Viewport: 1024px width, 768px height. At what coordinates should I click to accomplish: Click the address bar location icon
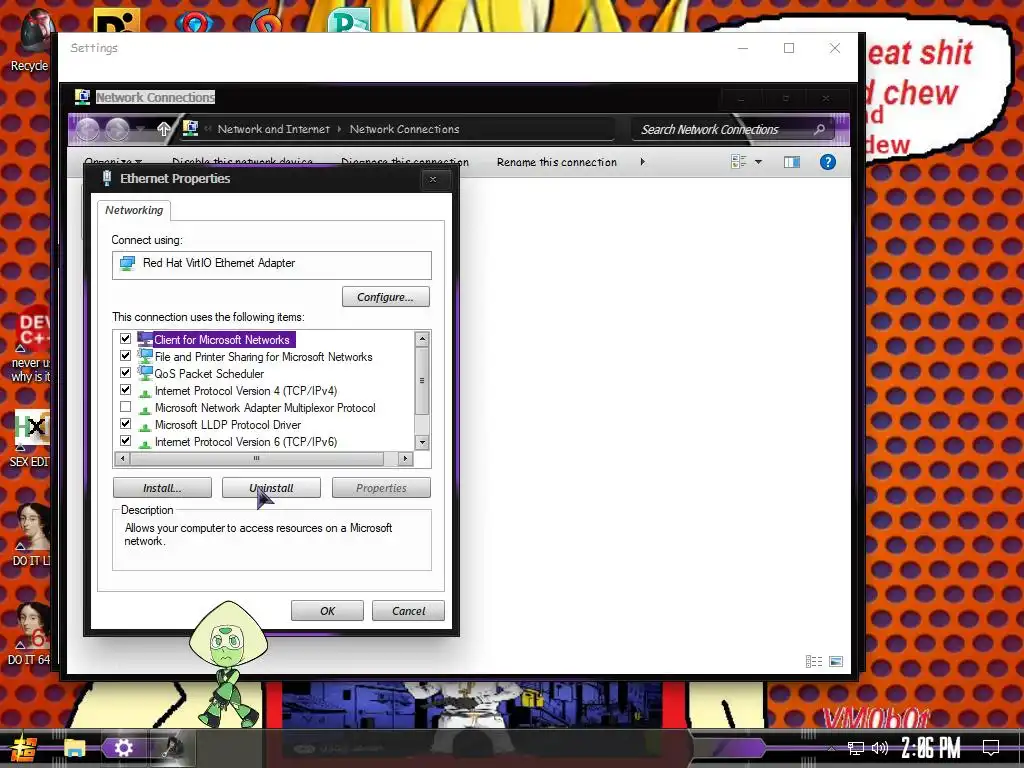click(190, 129)
